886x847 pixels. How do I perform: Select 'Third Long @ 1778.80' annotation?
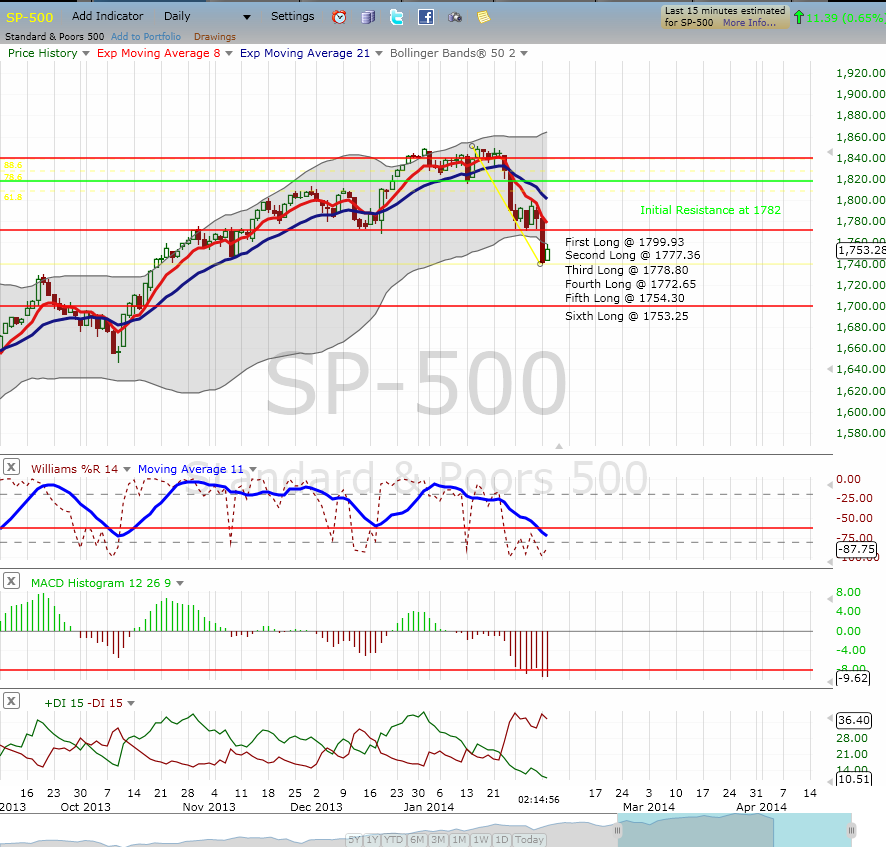(x=627, y=270)
